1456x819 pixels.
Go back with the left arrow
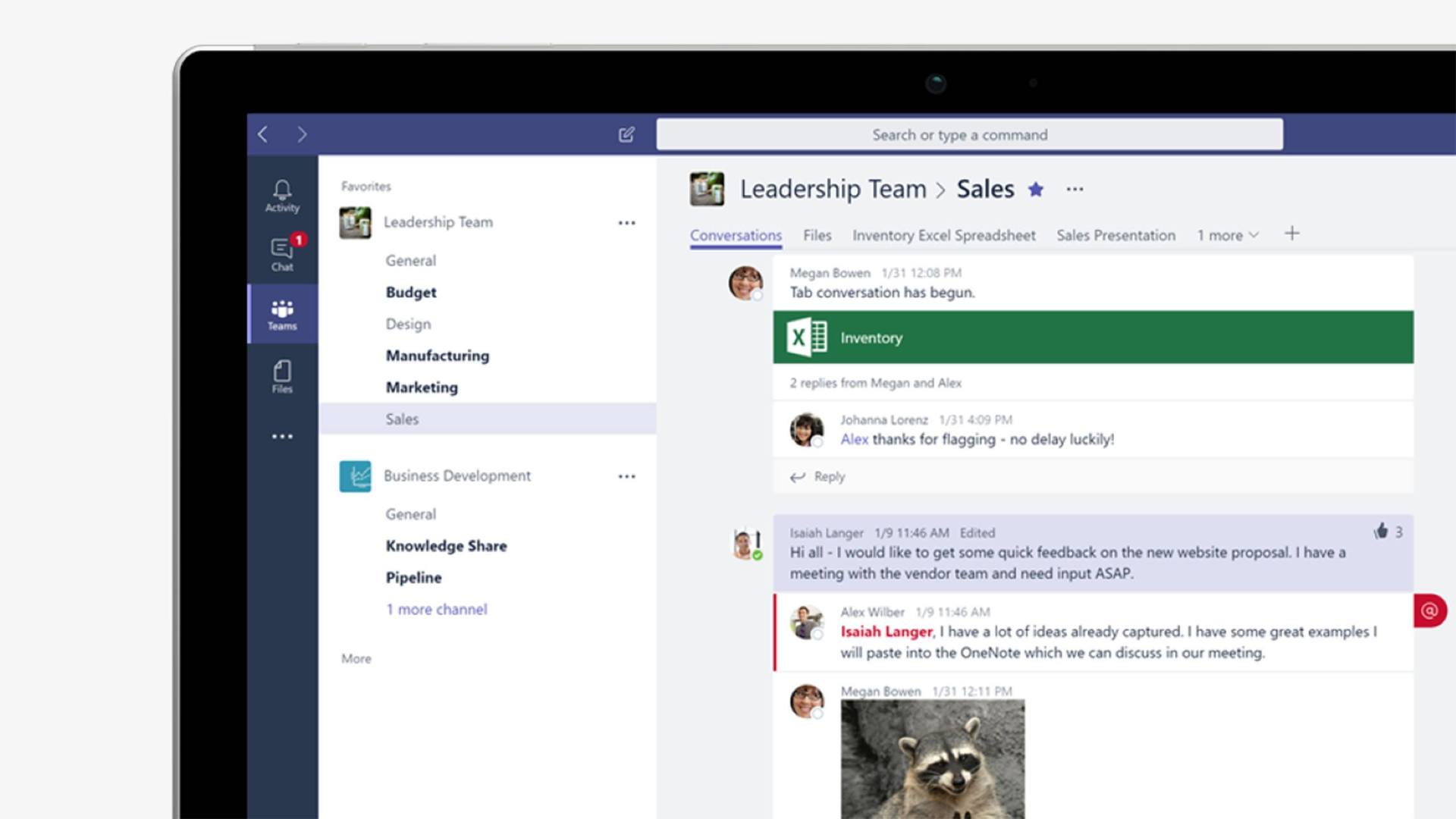click(x=263, y=135)
